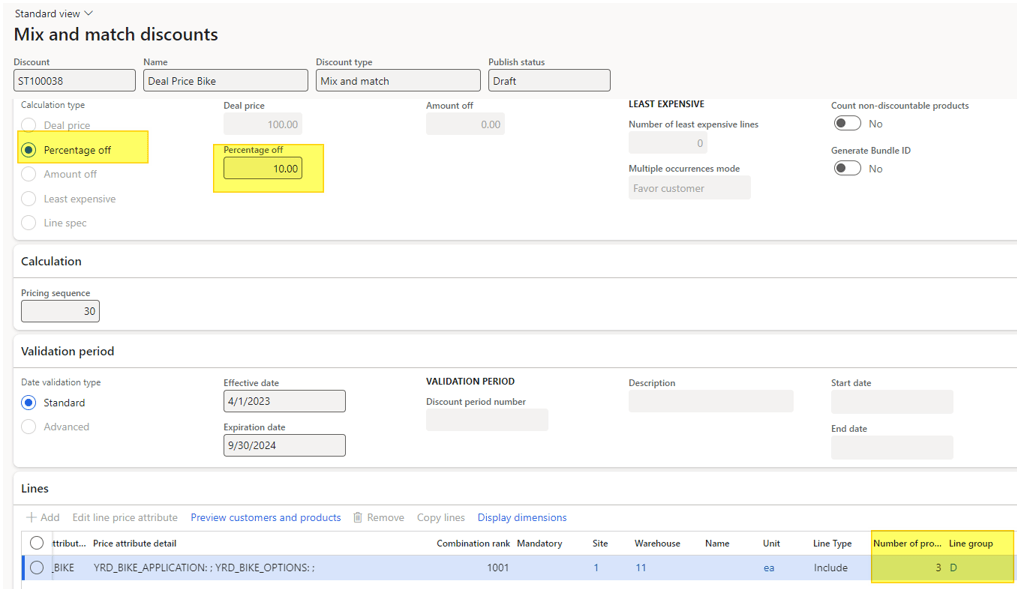Screen dimensions: 1017x589
Task: Click the Pricing sequence field
Action: 60,311
